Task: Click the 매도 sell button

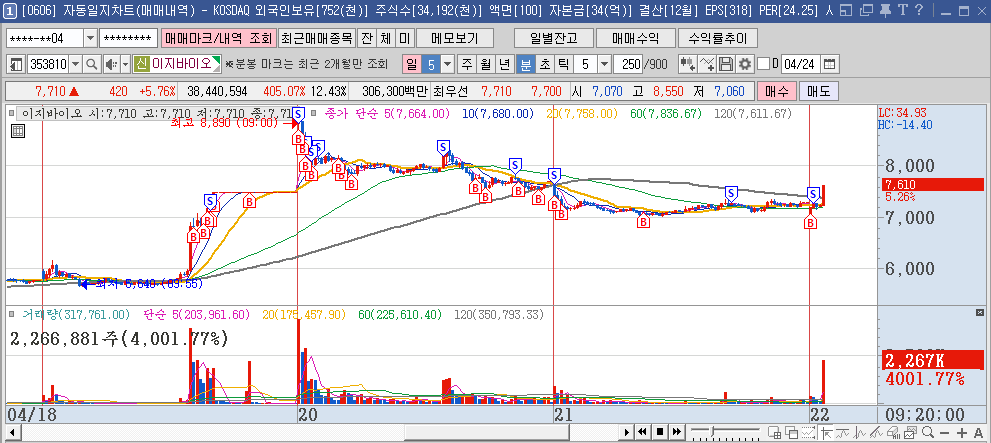Action: [x=818, y=91]
